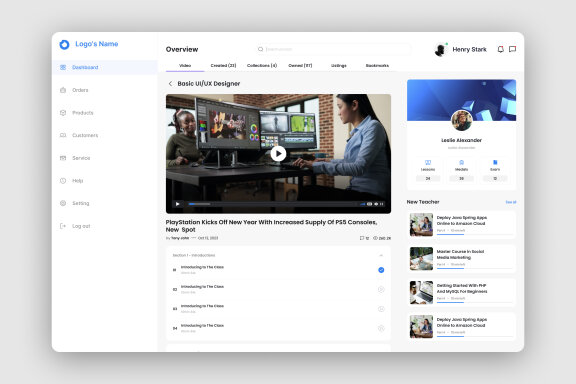Image resolution: width=576 pixels, height=384 pixels.
Task: Click the Medals icon in profile card
Action: pyautogui.click(x=461, y=162)
